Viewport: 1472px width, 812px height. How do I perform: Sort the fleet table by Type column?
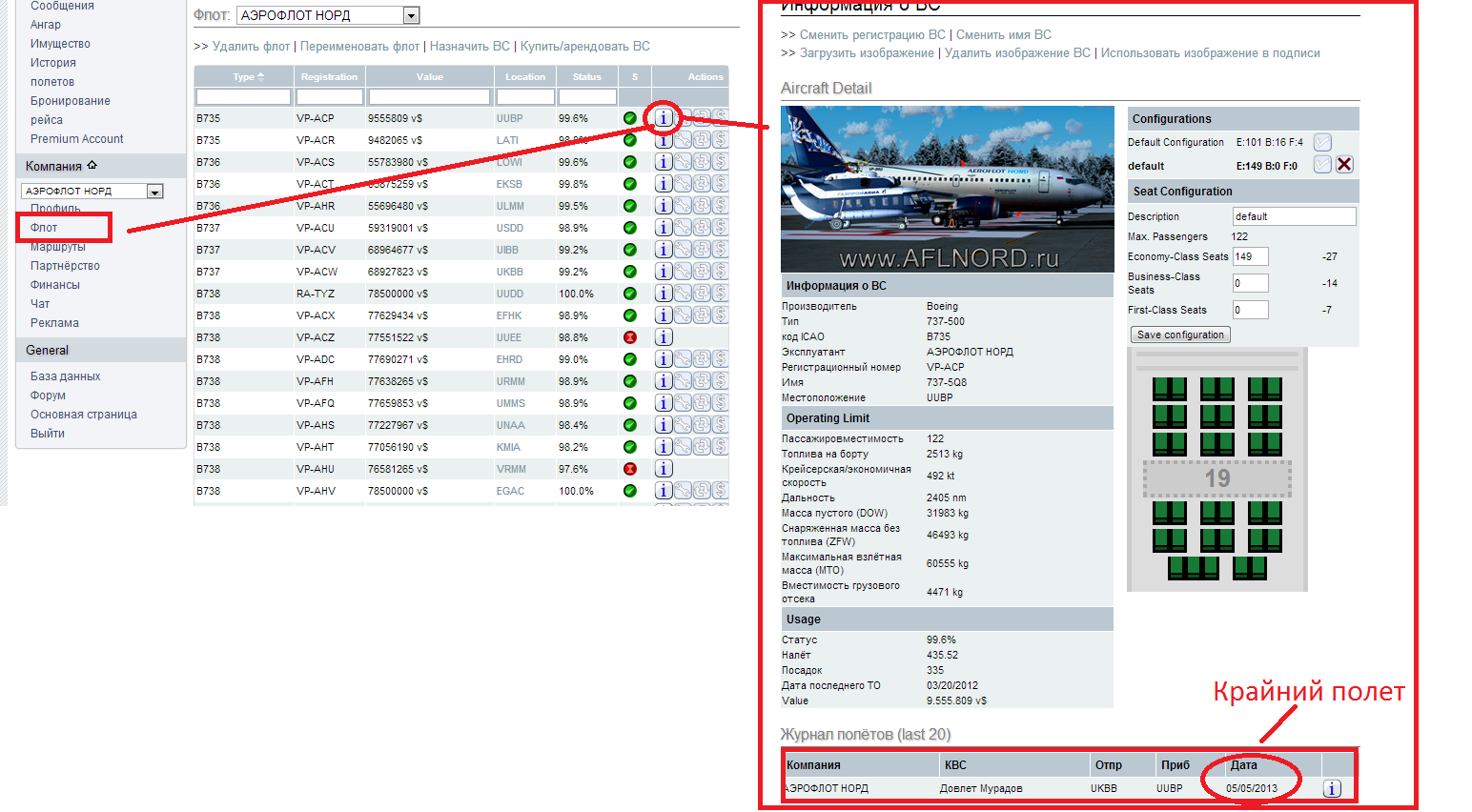pos(249,77)
